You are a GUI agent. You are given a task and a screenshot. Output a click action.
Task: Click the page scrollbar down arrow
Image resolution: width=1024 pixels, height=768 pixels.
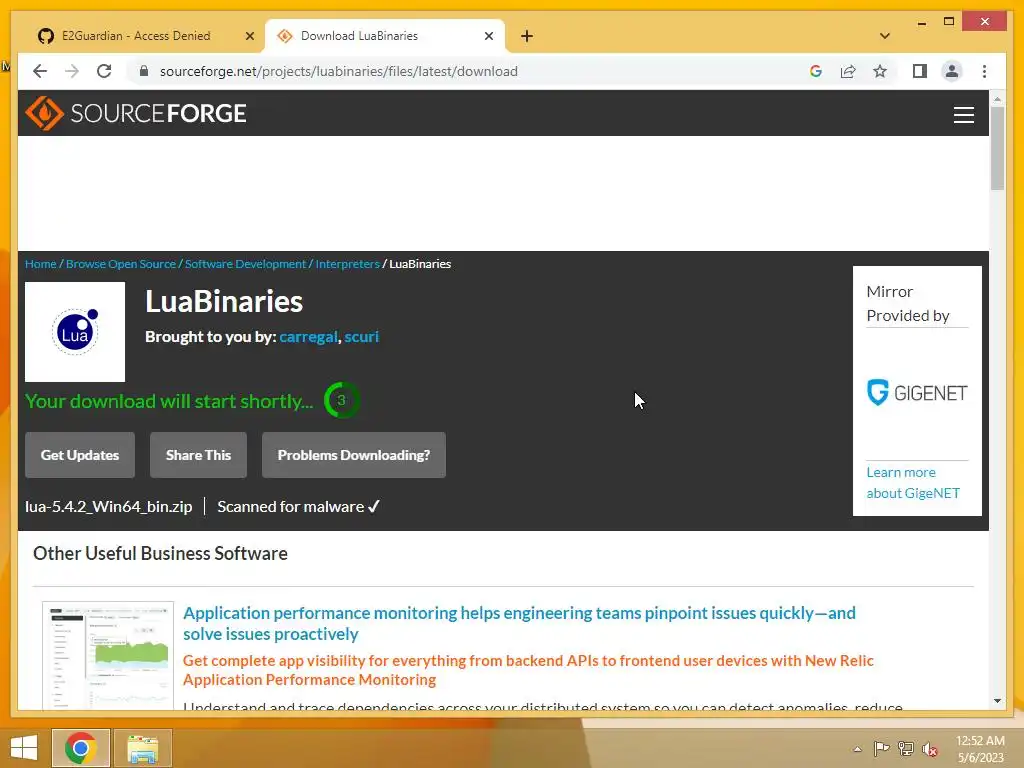(x=997, y=701)
